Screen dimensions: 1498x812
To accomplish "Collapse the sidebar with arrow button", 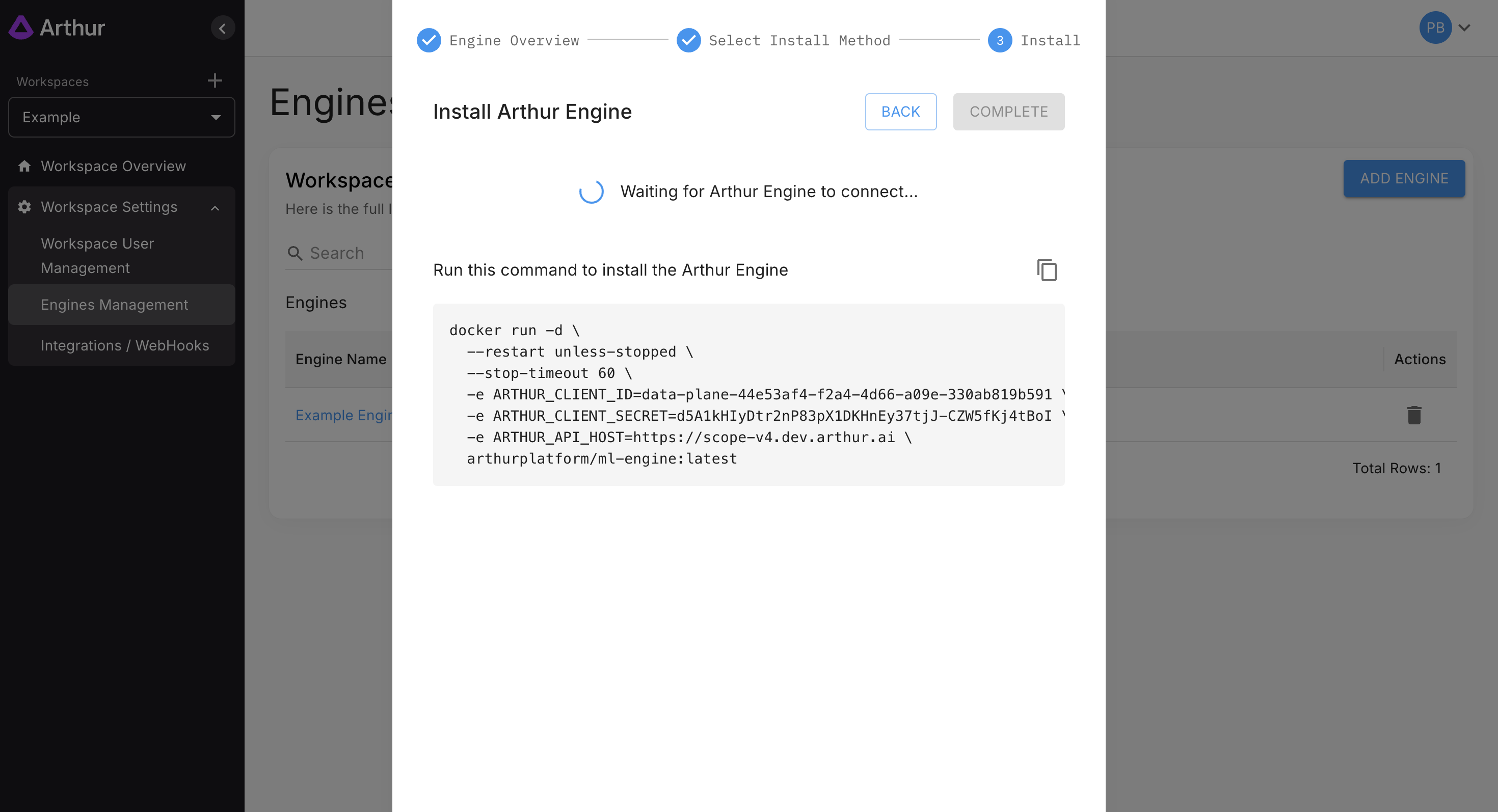I will tap(222, 28).
